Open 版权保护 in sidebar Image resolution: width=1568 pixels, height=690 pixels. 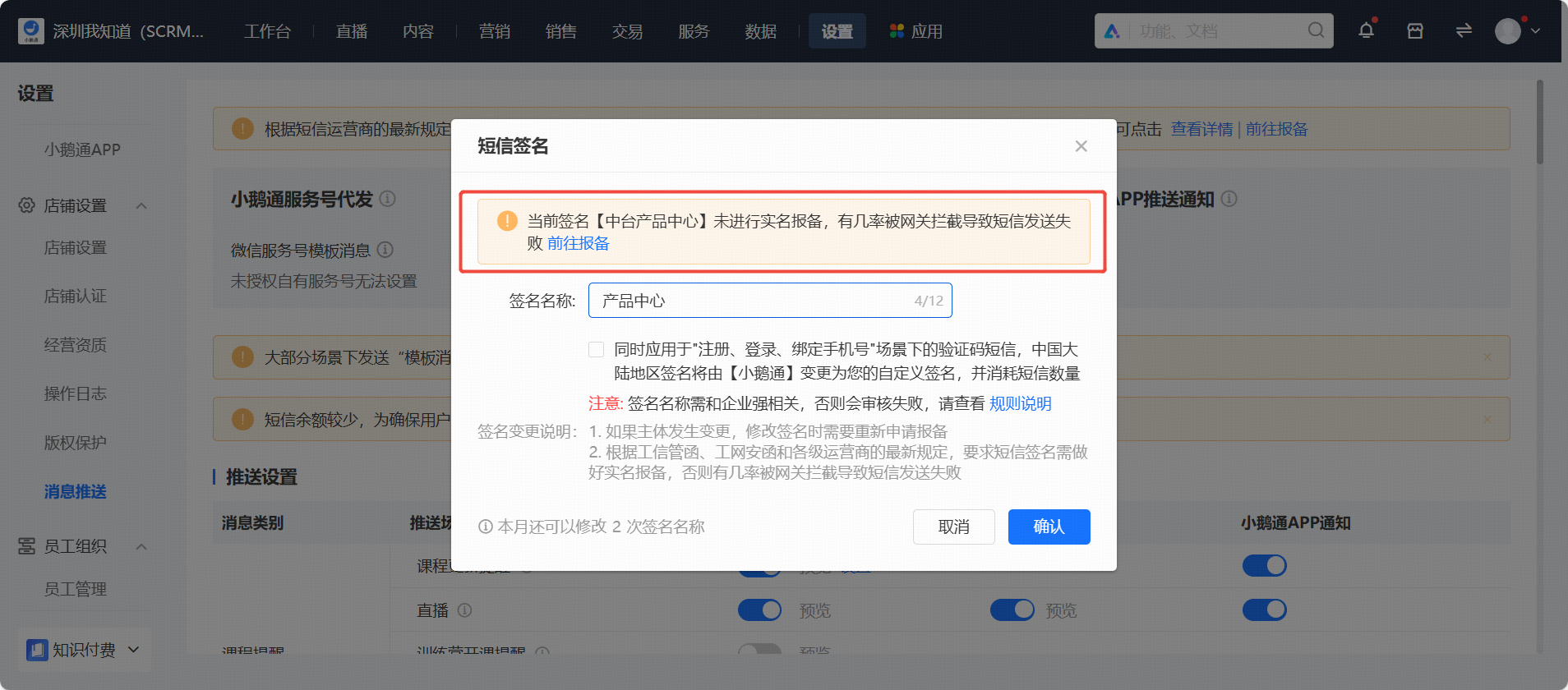click(76, 443)
